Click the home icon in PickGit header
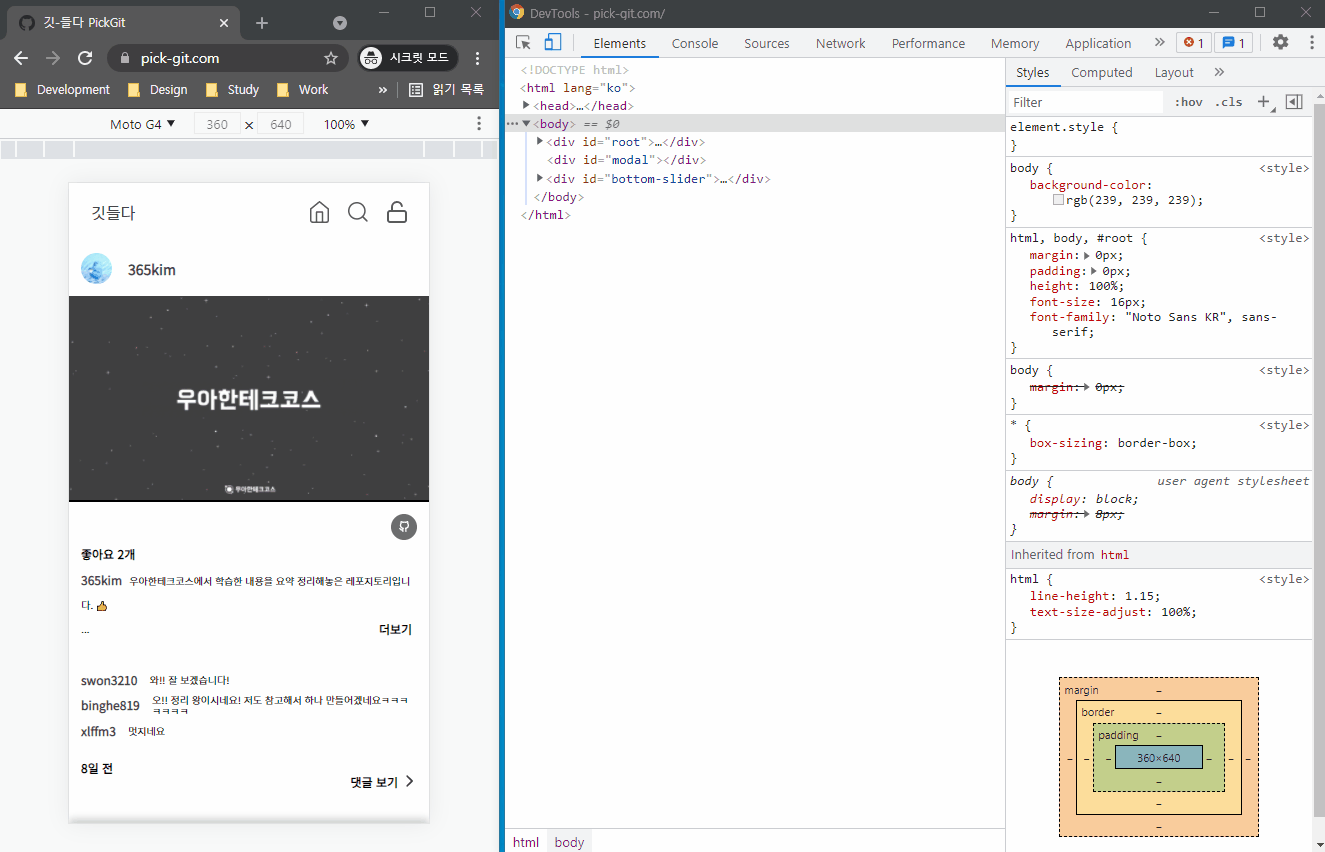Viewport: 1325px width, 852px height. [320, 212]
